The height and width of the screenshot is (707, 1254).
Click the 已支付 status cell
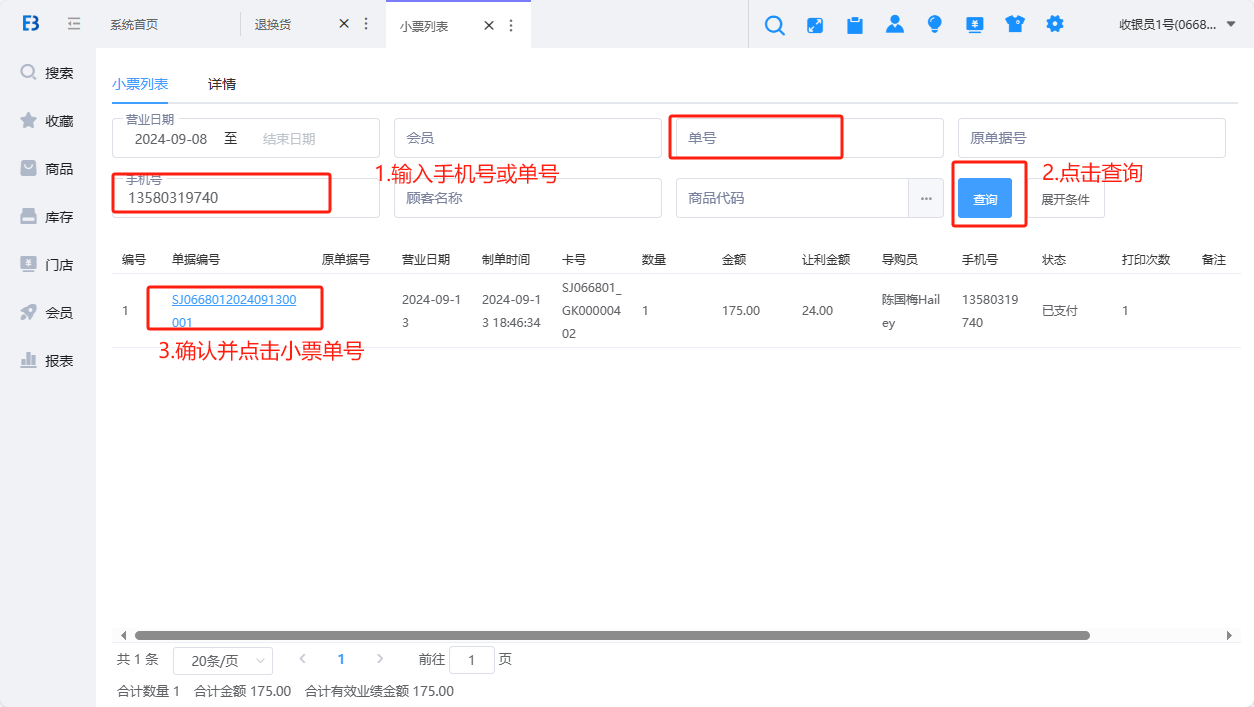click(1060, 311)
